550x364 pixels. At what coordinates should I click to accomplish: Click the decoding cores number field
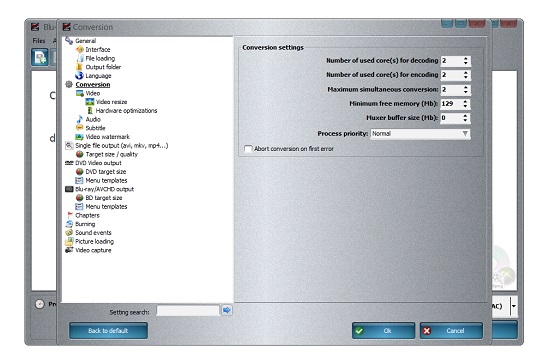(451, 61)
